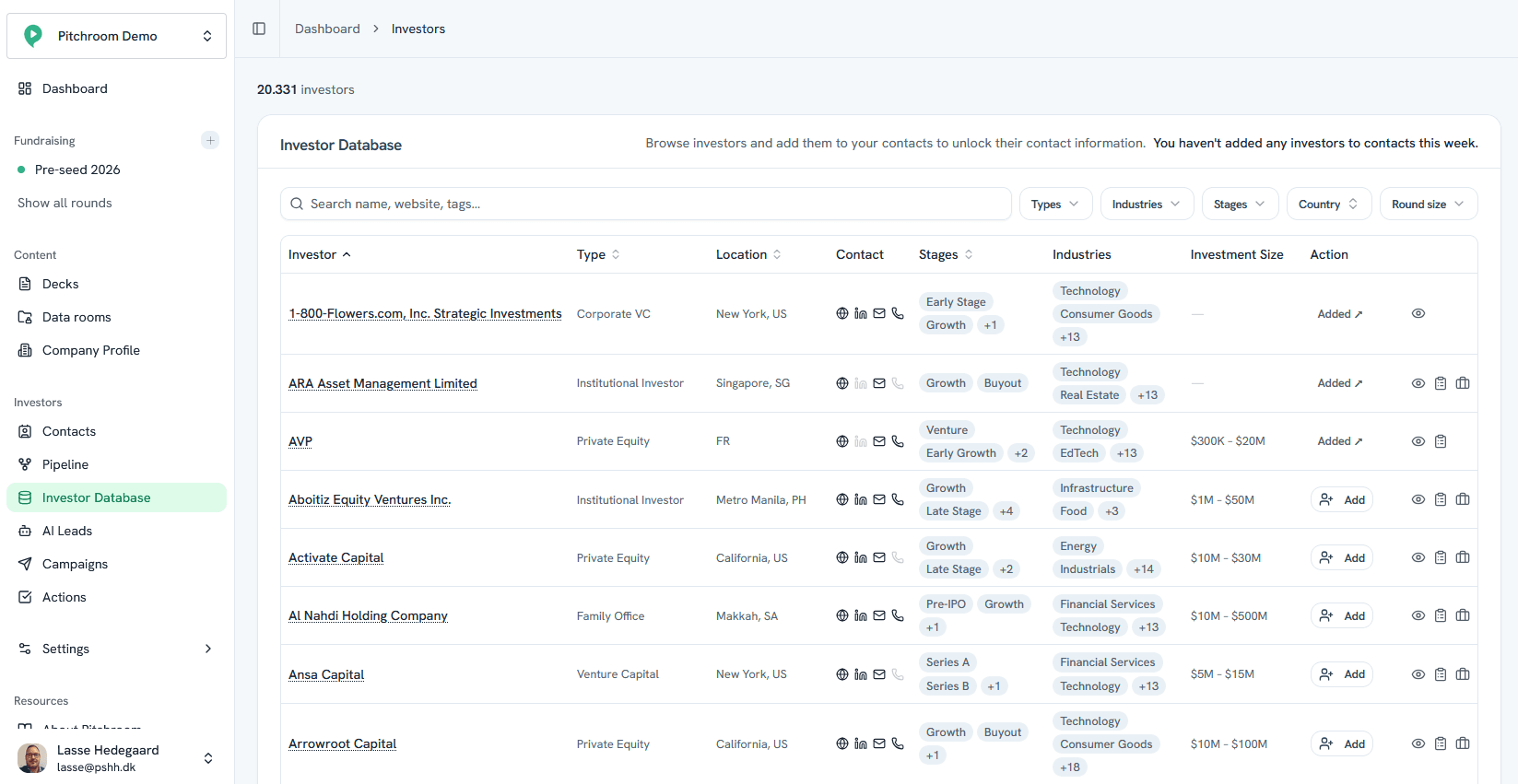Add Ansa Capital to contacts
Viewport: 1518px width, 784px height.
(x=1342, y=674)
